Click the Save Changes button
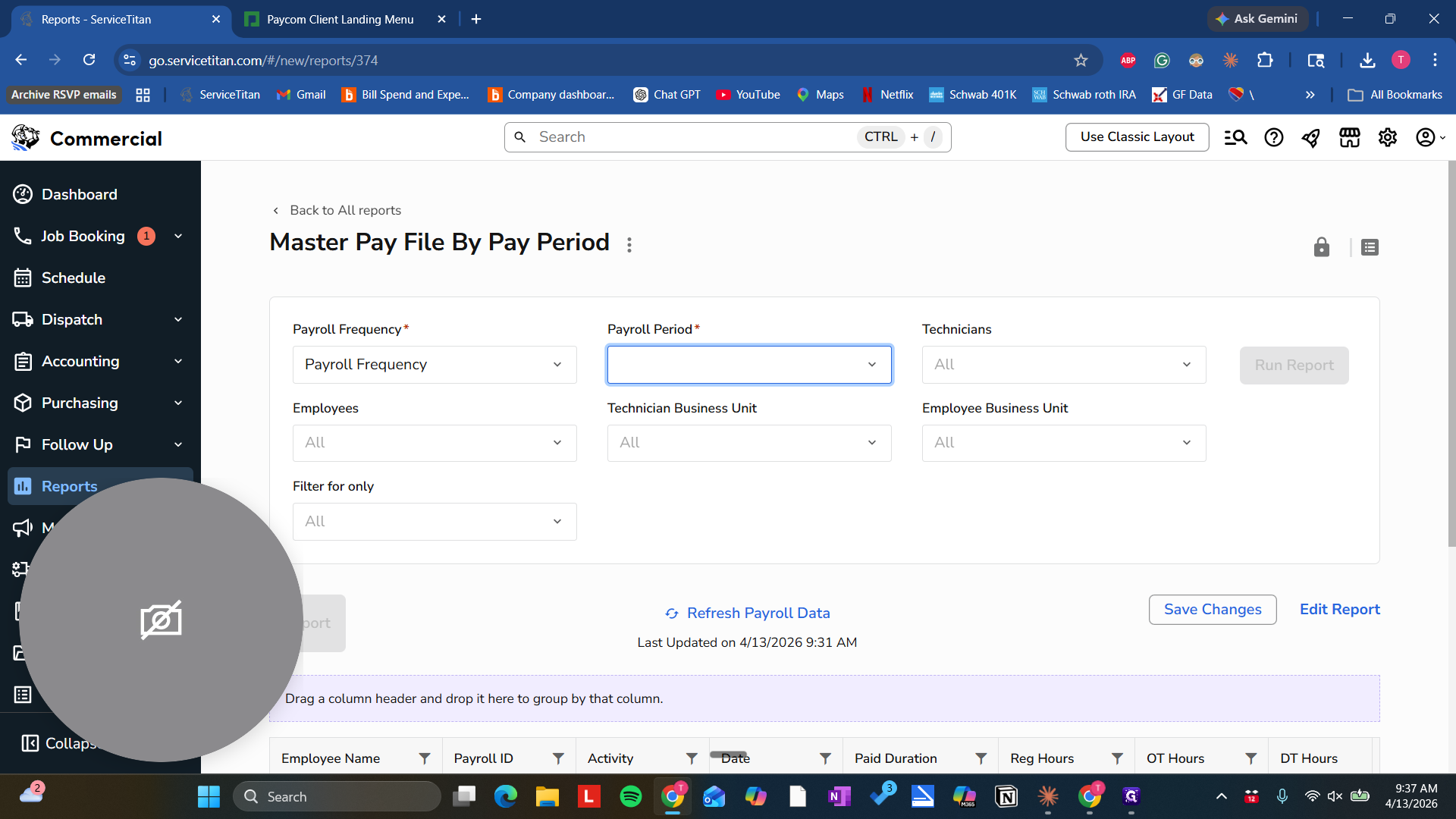Screen dimensions: 1456x819 point(1212,610)
